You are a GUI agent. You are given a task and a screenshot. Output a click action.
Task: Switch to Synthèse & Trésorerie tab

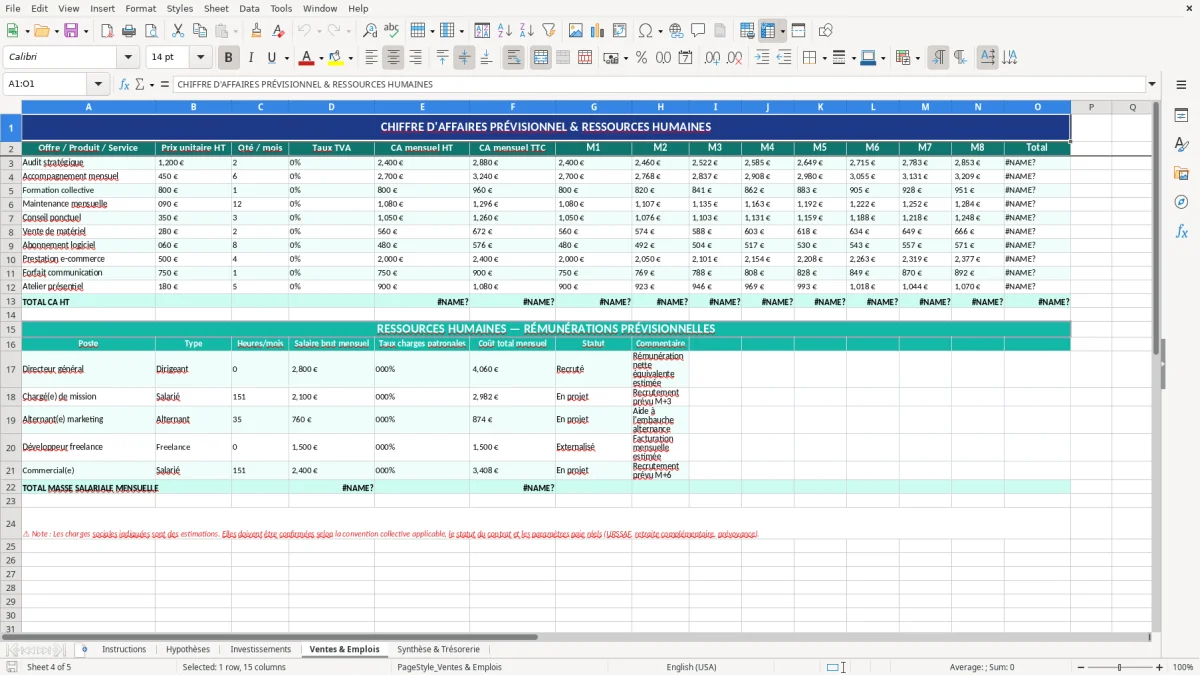[x=438, y=649]
